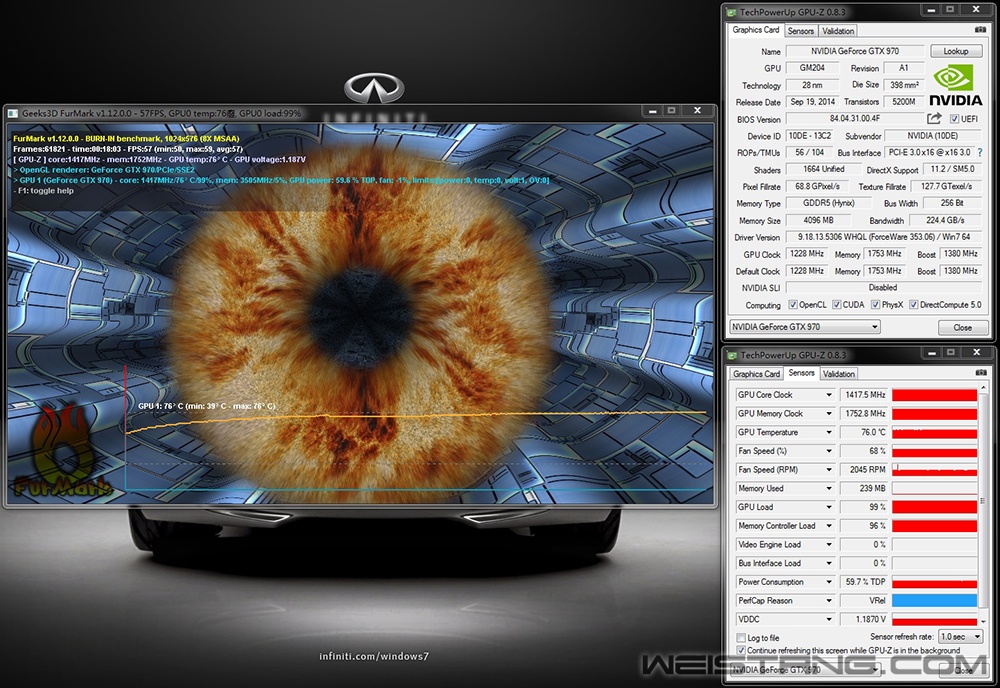Open the GPU Core Clock sensor dropdown
1000x688 pixels.
tap(829, 395)
